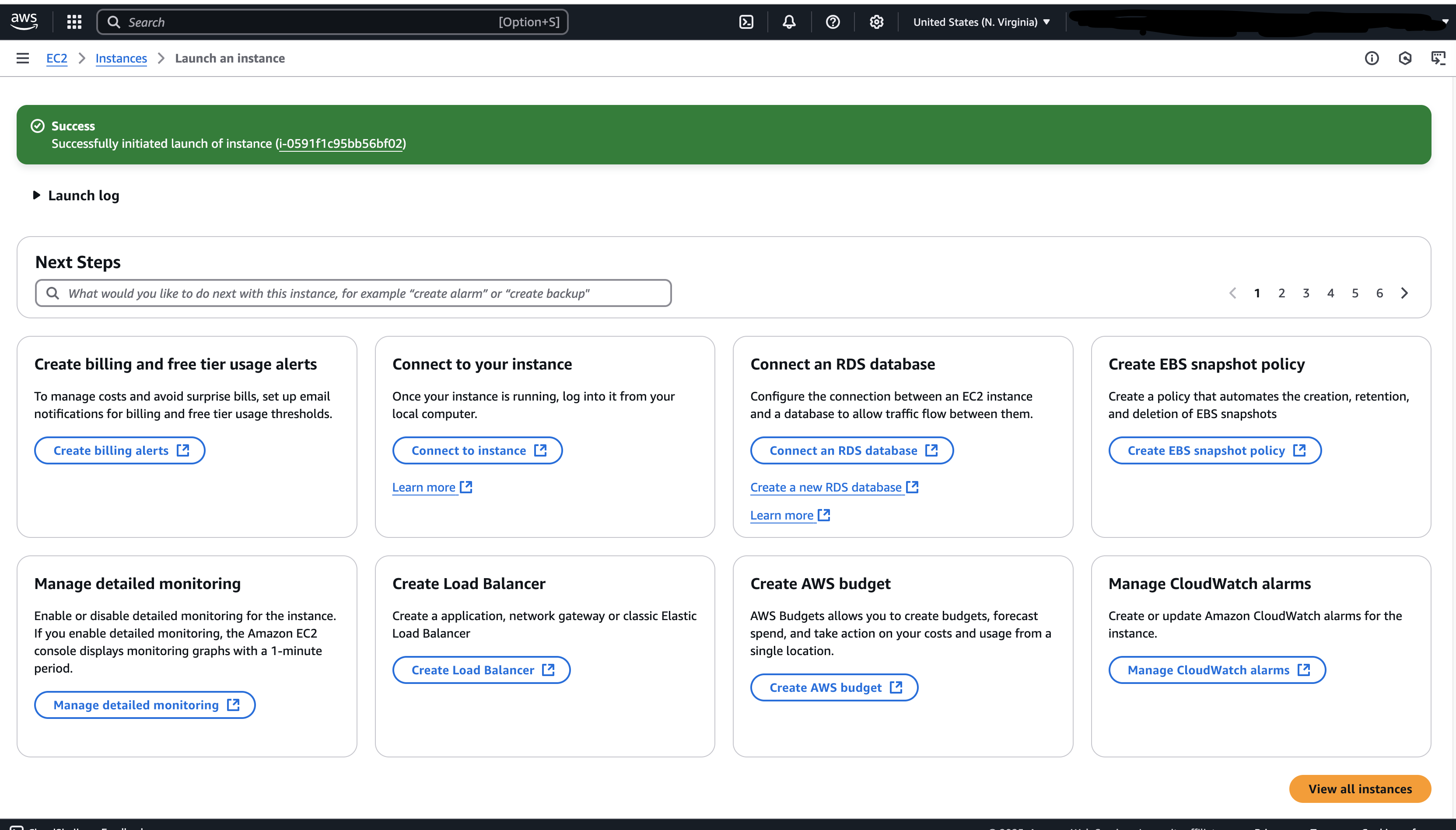Go to Next Steps page 1

tap(1257, 293)
